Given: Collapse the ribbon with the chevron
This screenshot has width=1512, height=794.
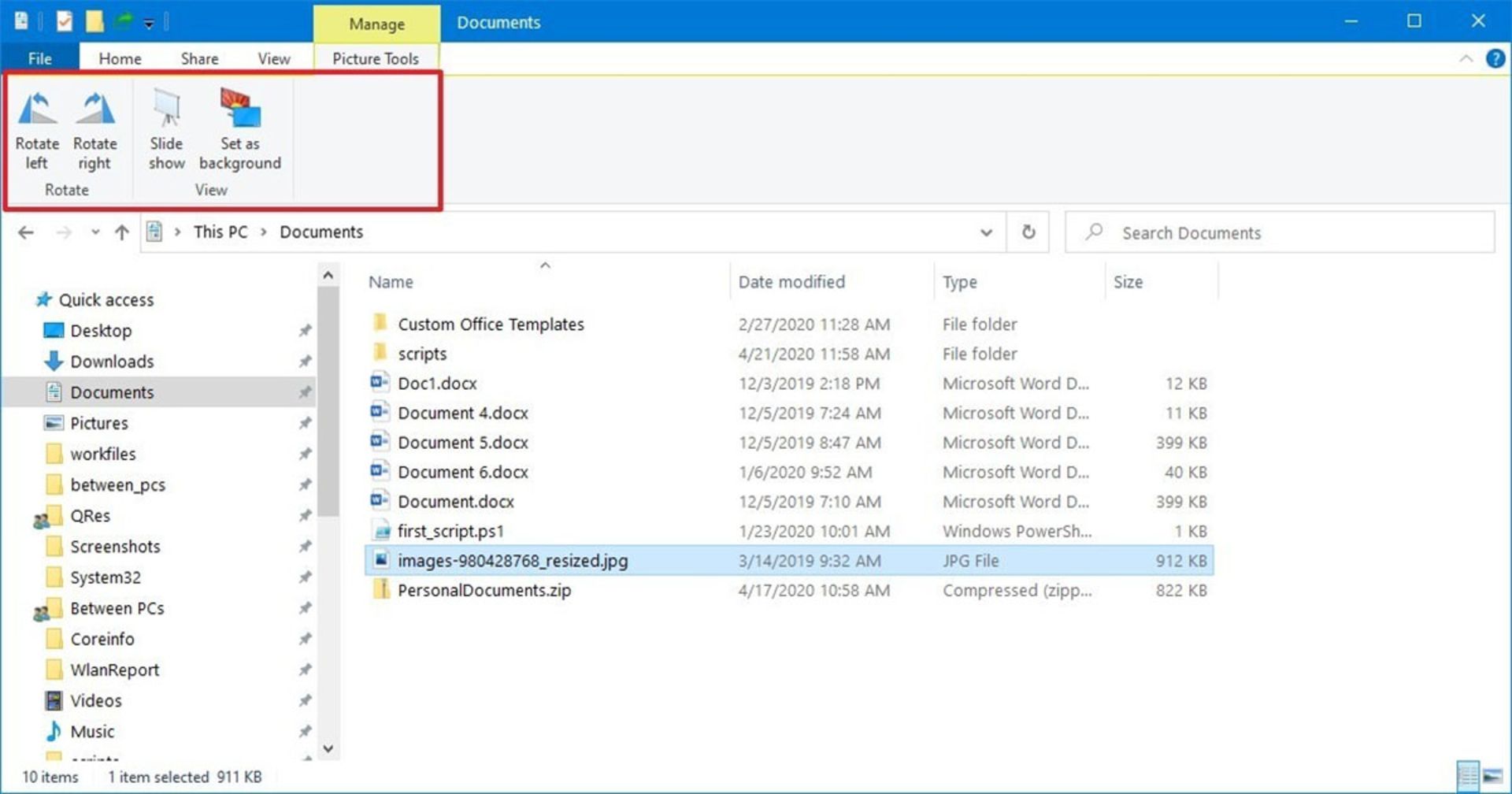Looking at the screenshot, I should [x=1466, y=58].
